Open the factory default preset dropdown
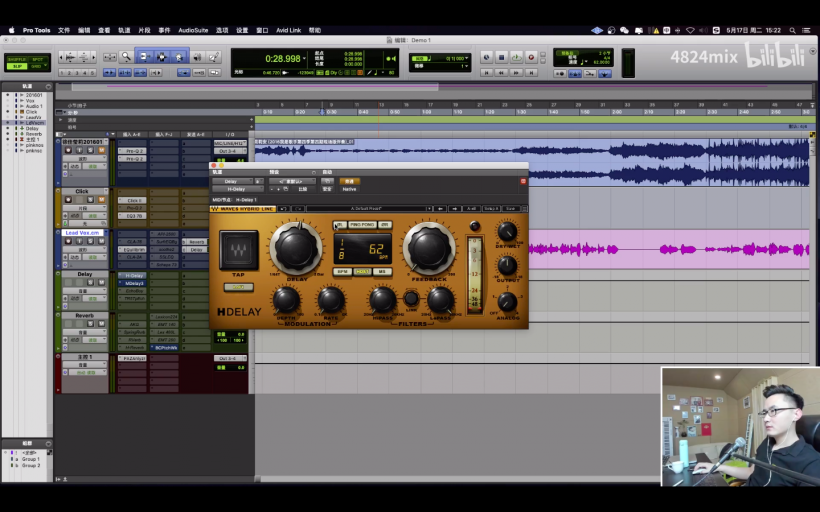820x512 pixels. pos(292,181)
